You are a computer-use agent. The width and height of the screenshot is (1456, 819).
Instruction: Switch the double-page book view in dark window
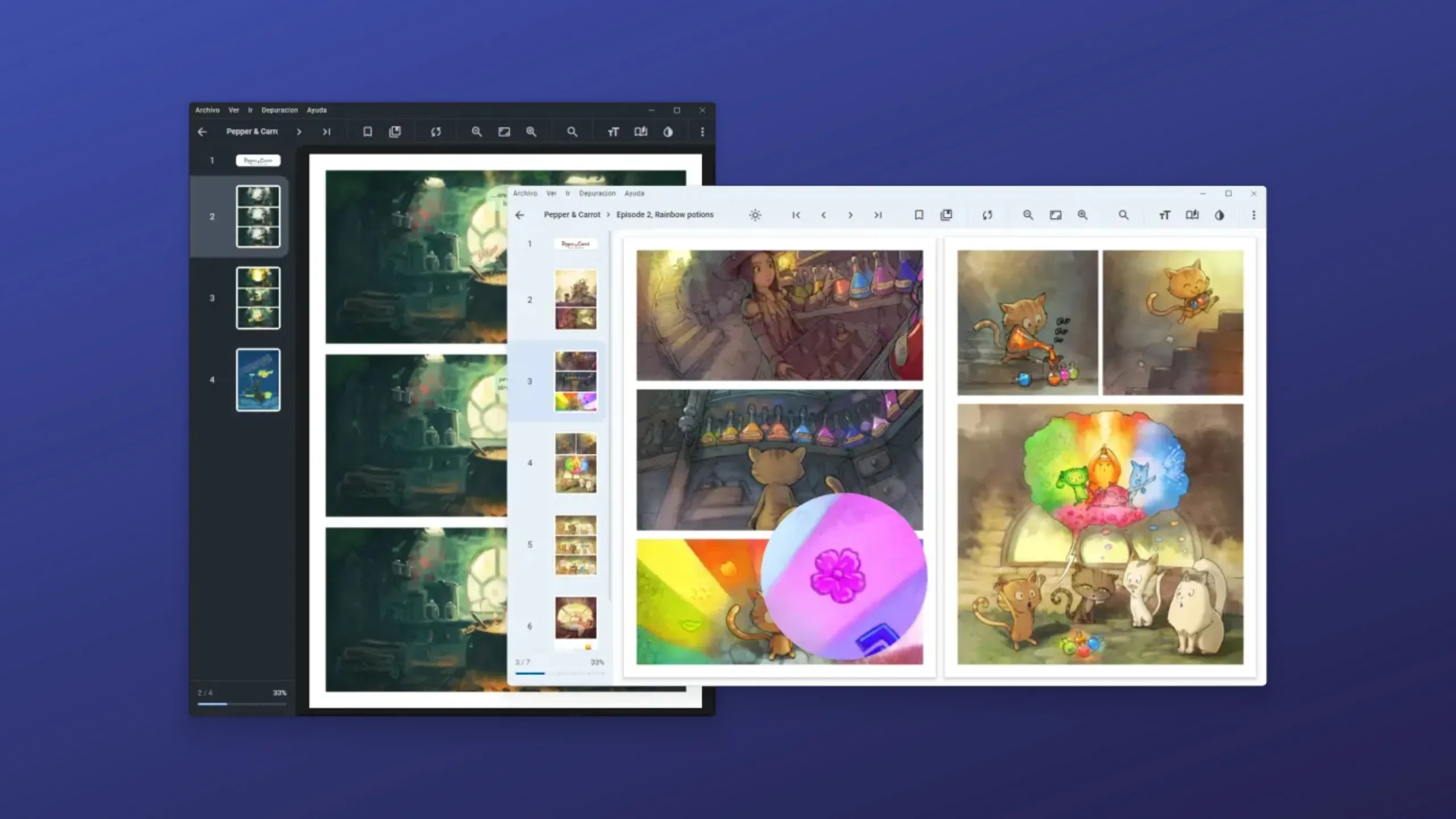click(640, 132)
